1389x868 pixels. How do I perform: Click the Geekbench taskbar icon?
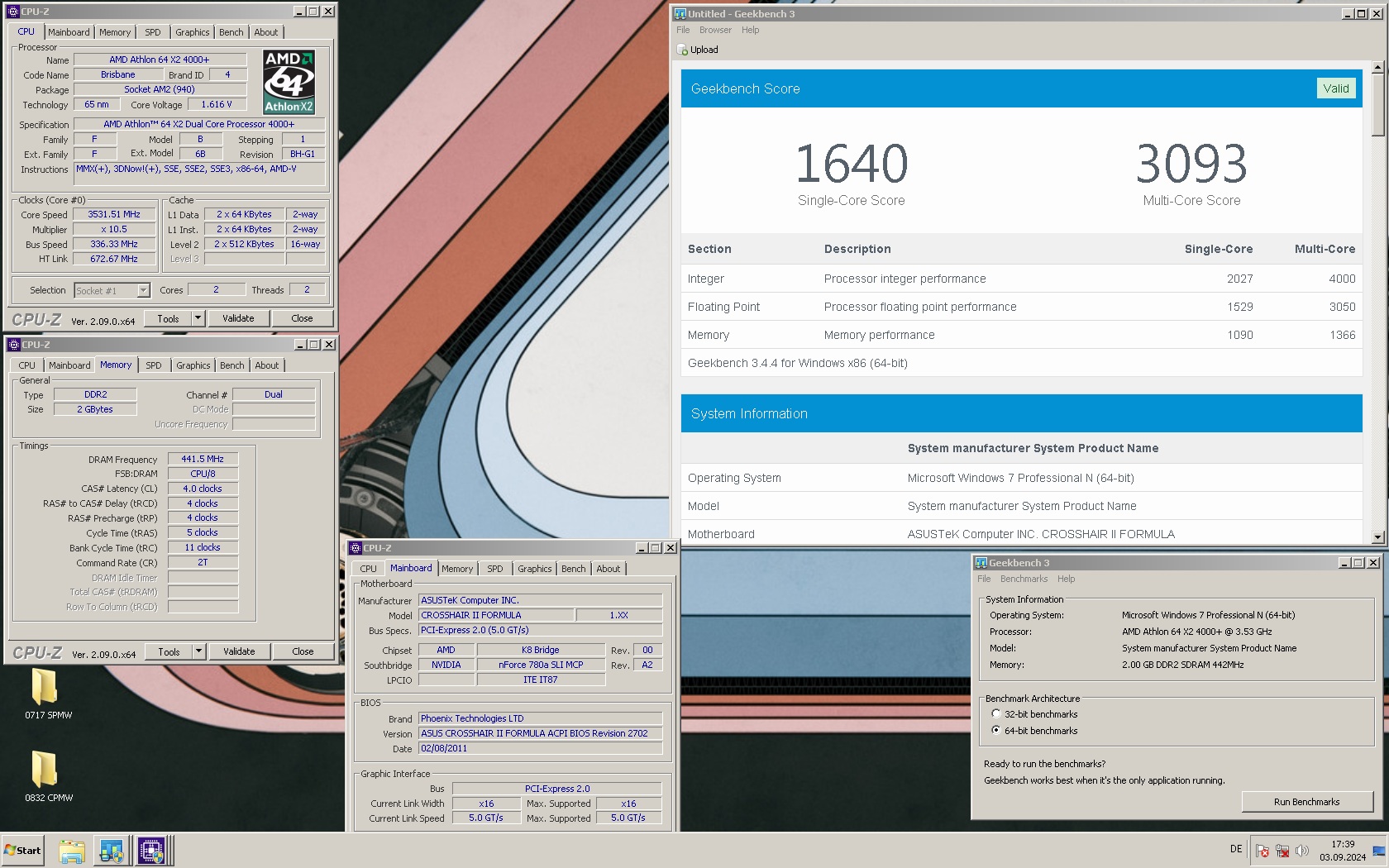point(112,851)
